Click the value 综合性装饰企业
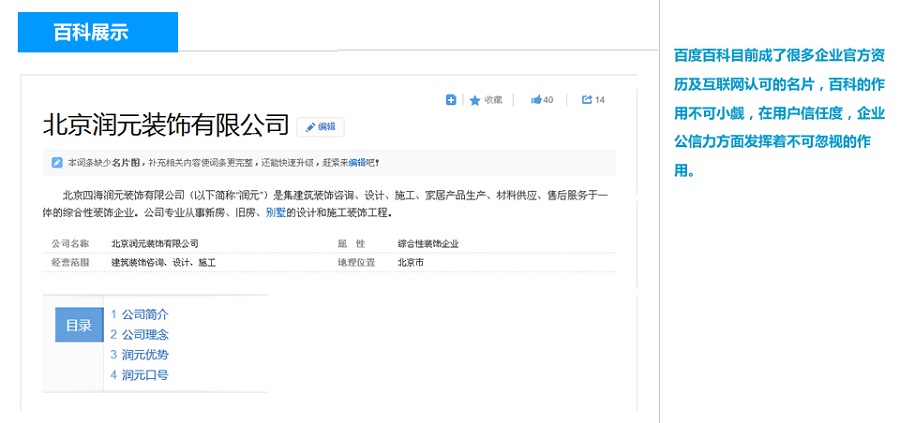This screenshot has height=423, width=900. coord(428,244)
